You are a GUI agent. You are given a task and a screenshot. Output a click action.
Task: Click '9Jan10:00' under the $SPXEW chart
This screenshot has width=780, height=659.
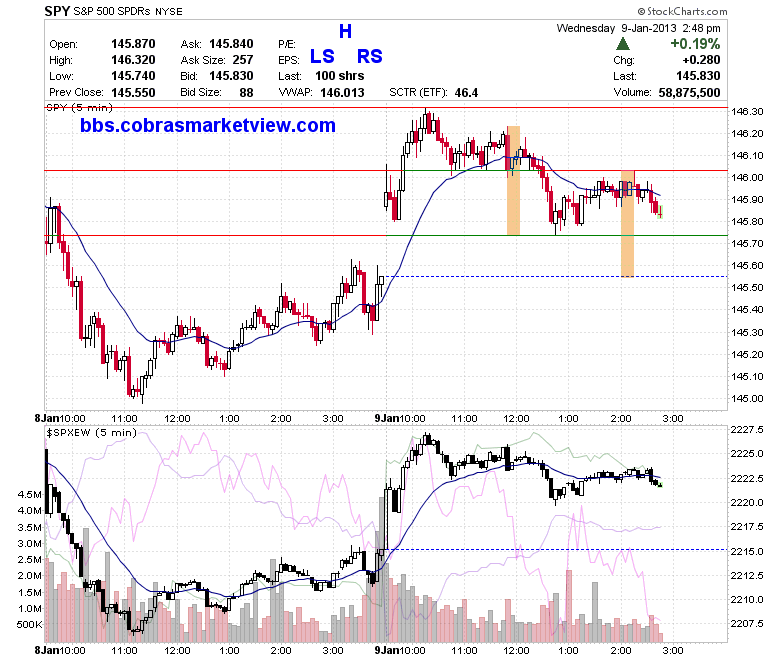coord(400,651)
